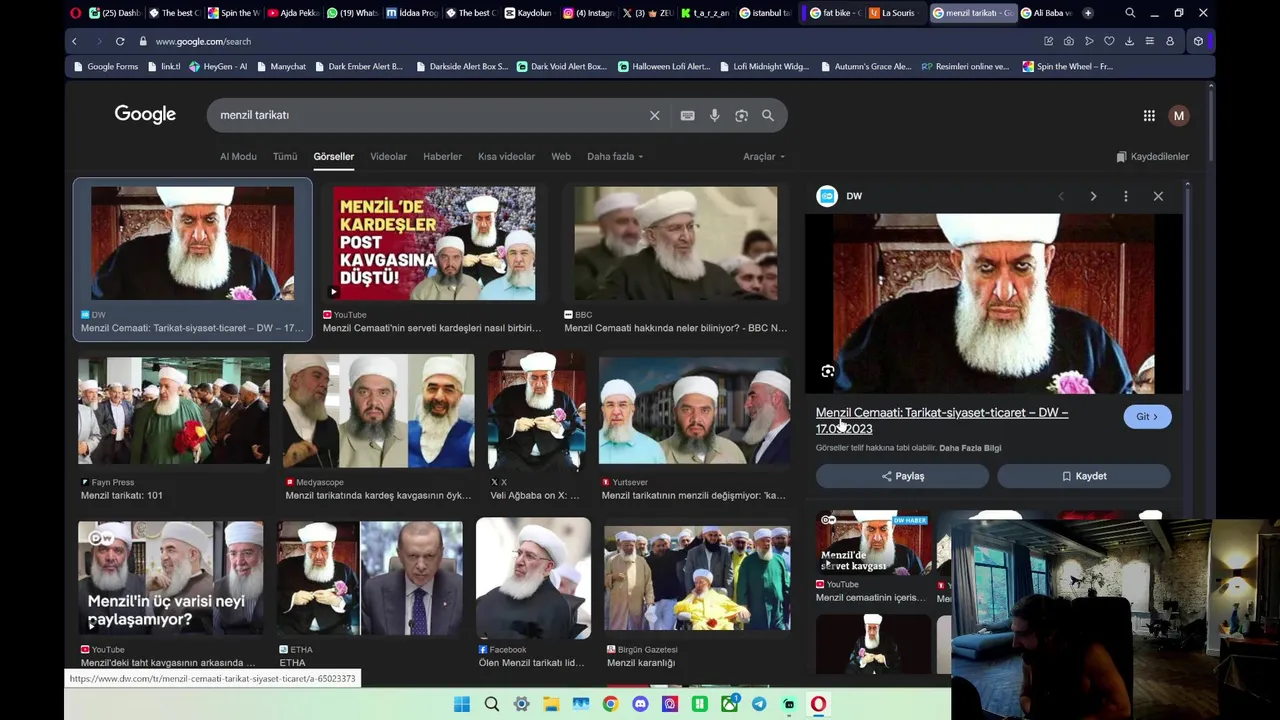Open the 'HeyGen - AI' bookmark
Screen dimensions: 1280x720
tap(218, 67)
